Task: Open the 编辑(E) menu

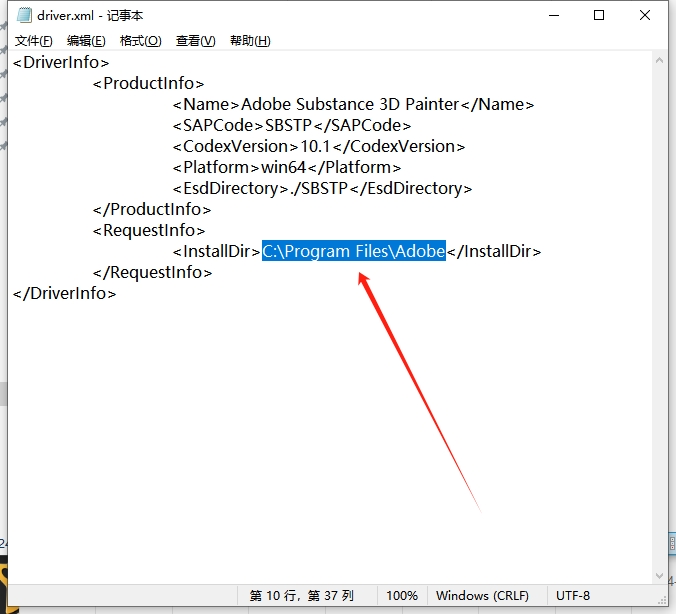Action: tap(86, 41)
